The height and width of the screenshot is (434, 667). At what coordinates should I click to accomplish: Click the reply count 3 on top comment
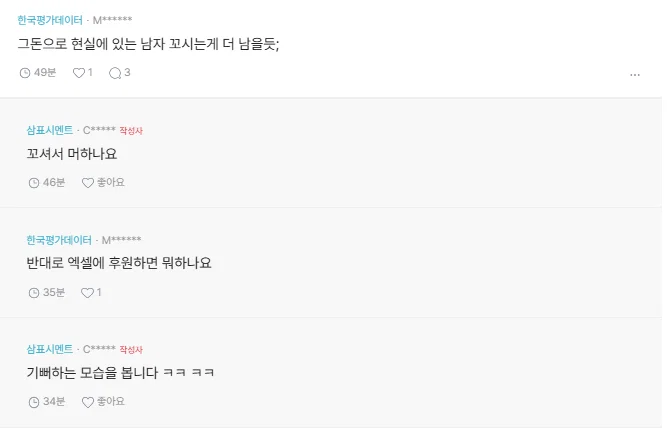click(127, 73)
